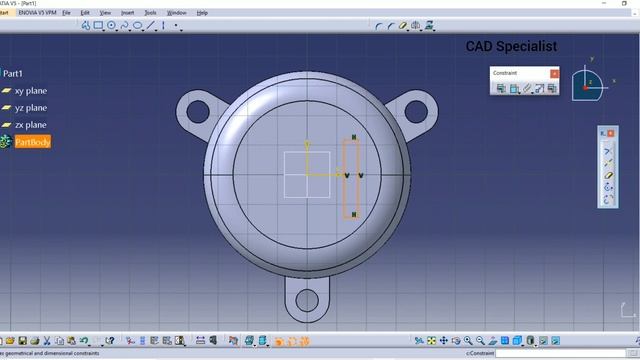Click the Measure Item icon

tap(213, 340)
